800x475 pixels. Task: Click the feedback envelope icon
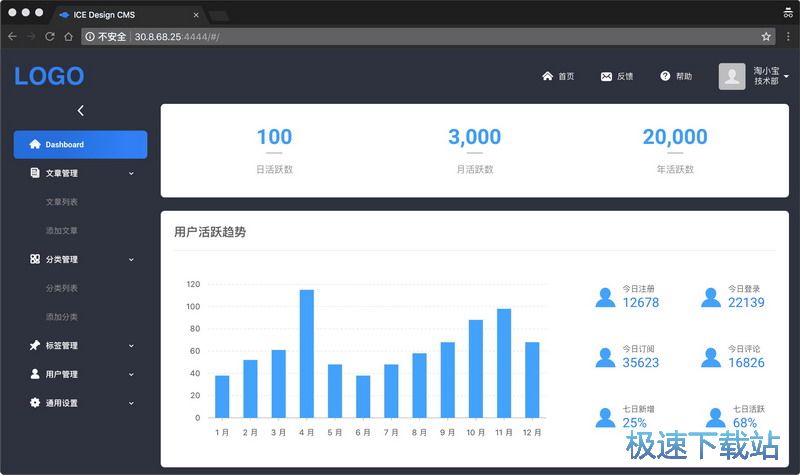tap(606, 77)
